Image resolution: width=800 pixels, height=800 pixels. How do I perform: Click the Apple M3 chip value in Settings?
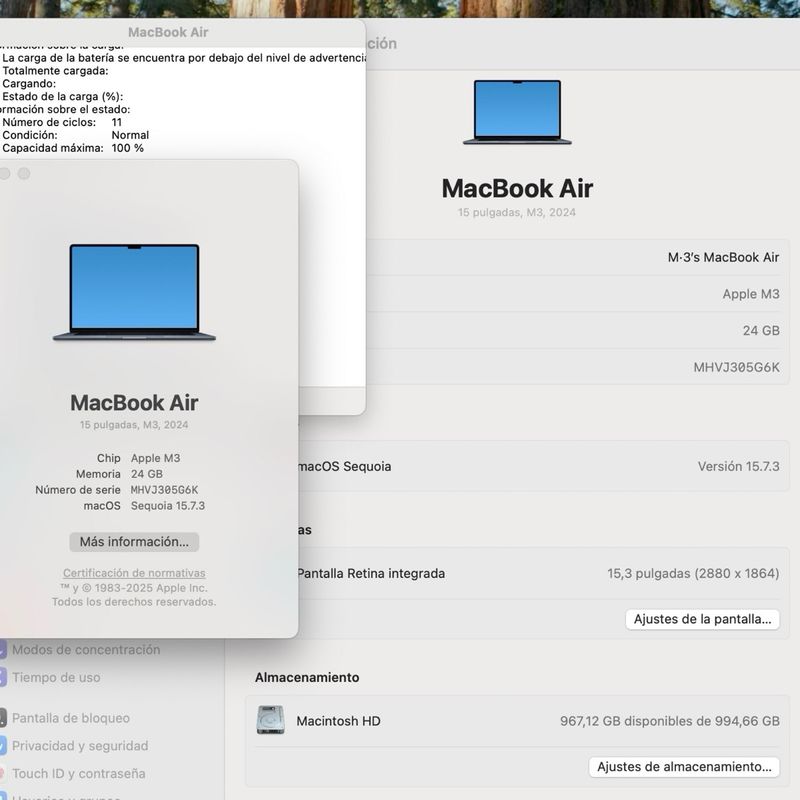751,294
